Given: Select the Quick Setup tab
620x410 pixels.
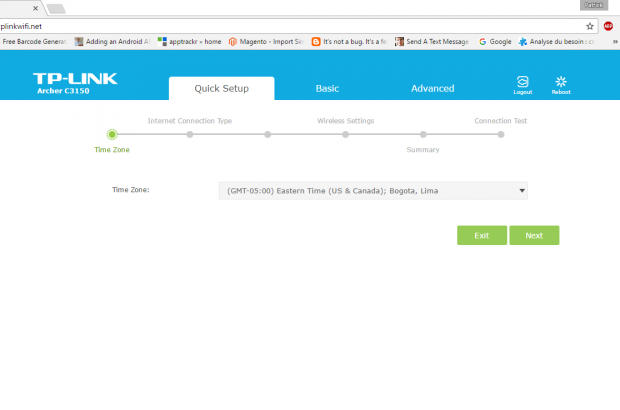Looking at the screenshot, I should pyautogui.click(x=221, y=88).
